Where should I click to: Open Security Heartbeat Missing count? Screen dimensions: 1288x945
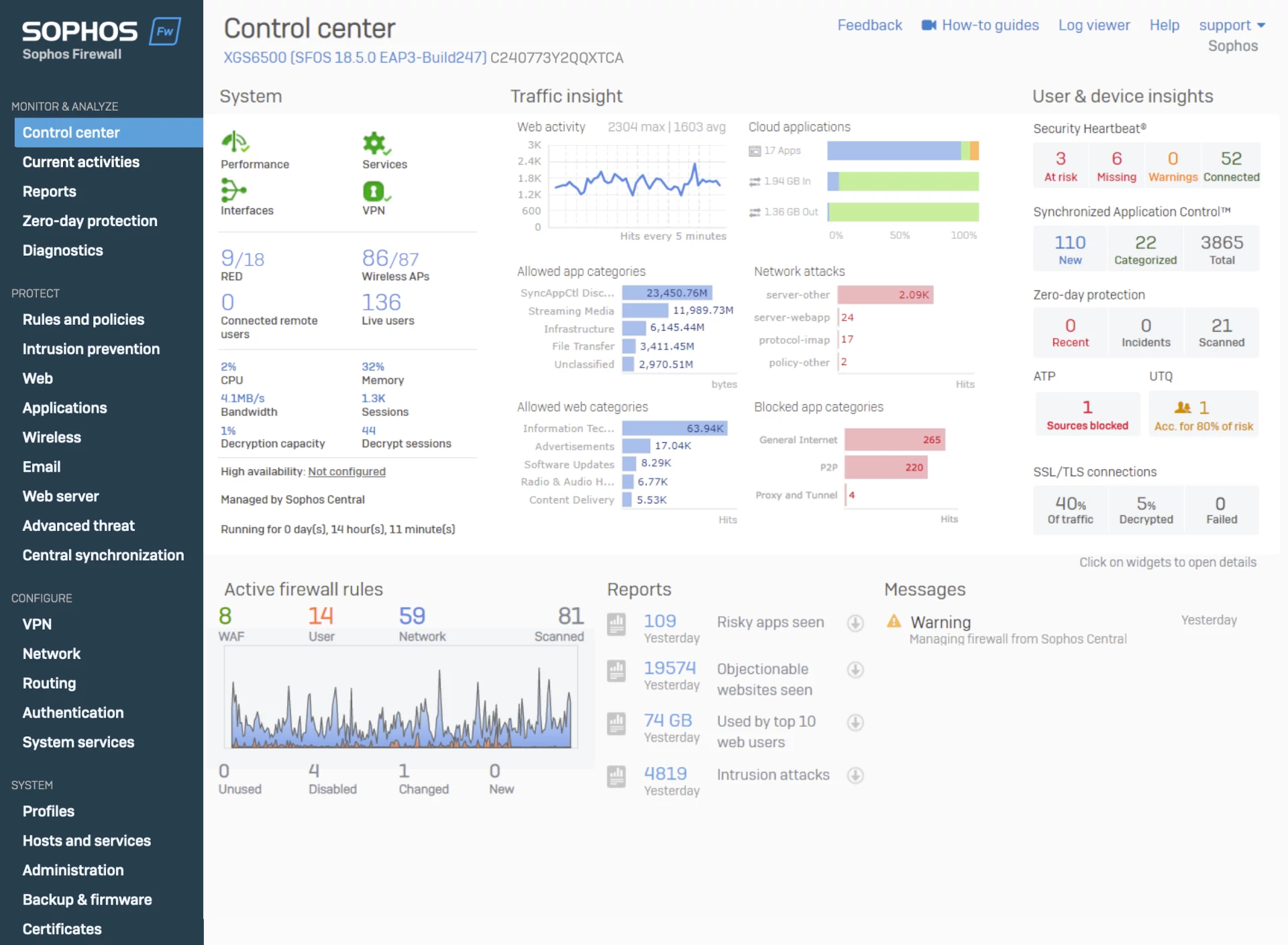(x=1116, y=165)
